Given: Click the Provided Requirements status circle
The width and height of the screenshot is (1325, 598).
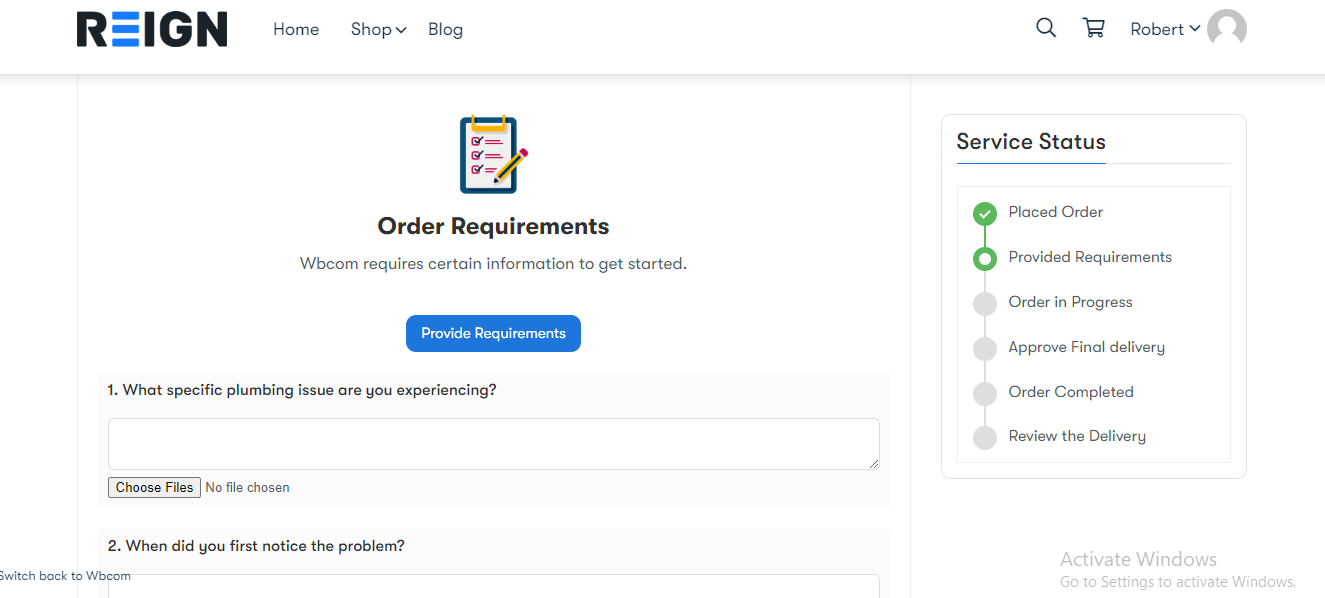Looking at the screenshot, I should click(x=985, y=258).
